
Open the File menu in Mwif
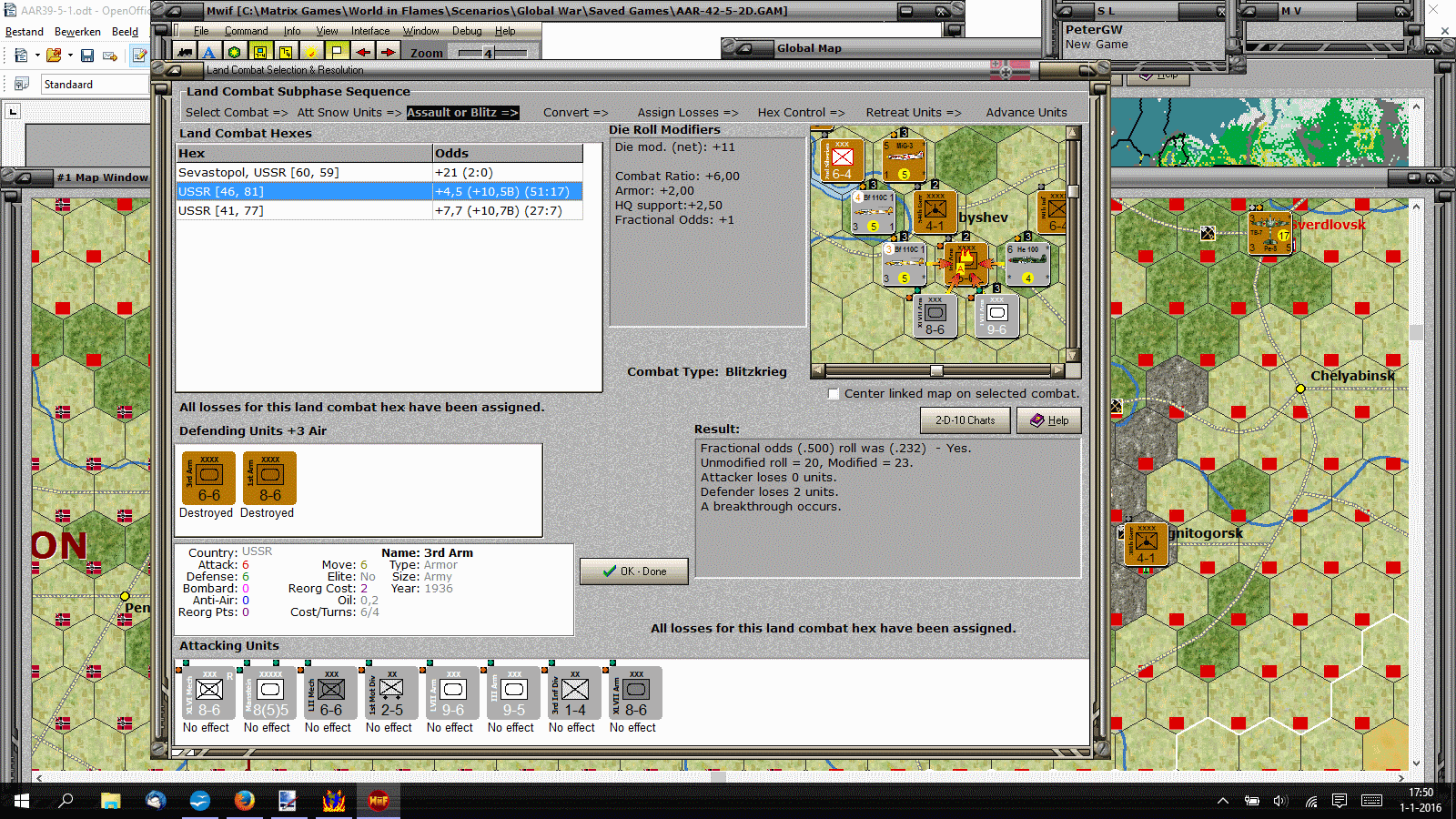coord(201,31)
